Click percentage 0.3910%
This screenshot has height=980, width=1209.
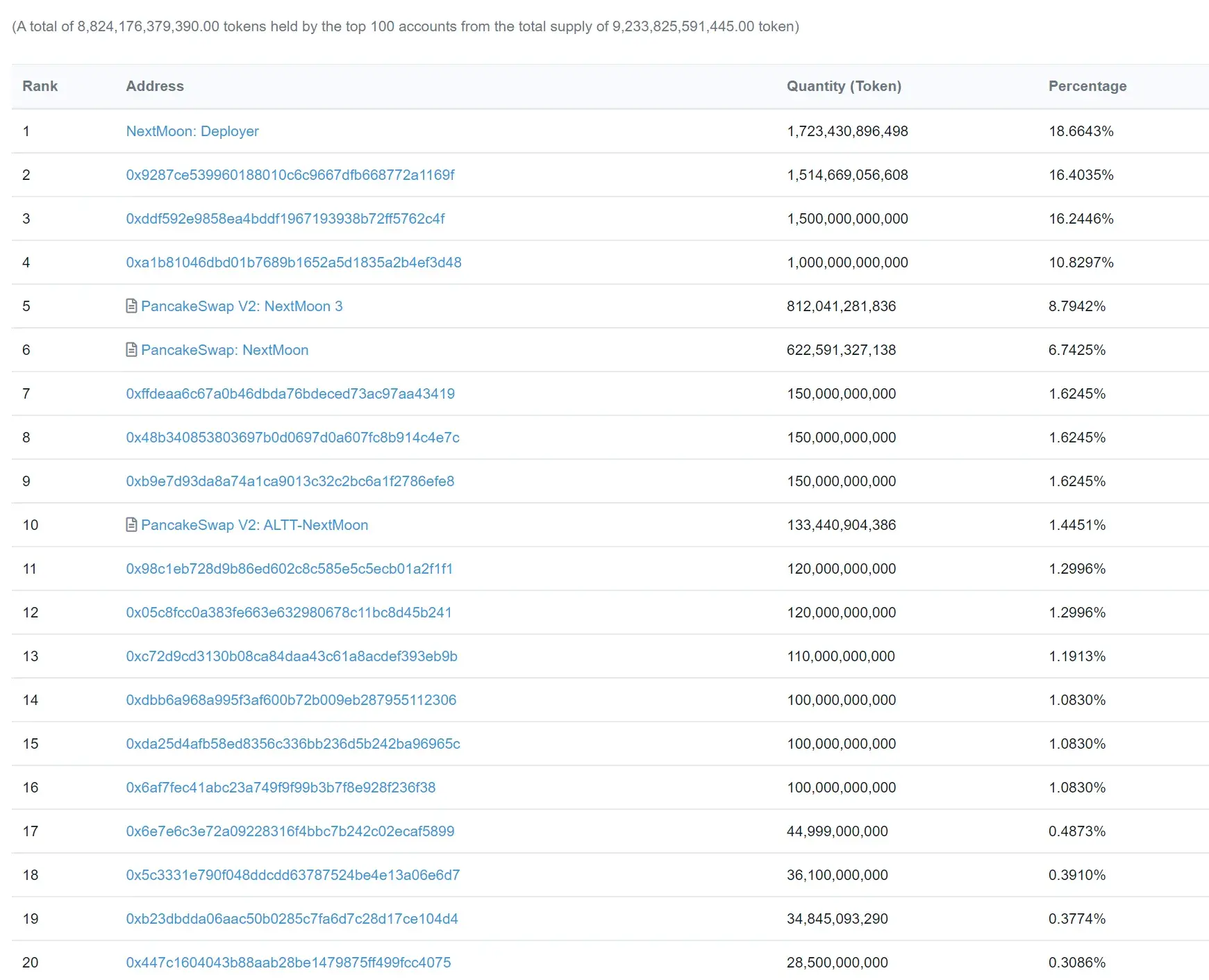click(x=1077, y=875)
